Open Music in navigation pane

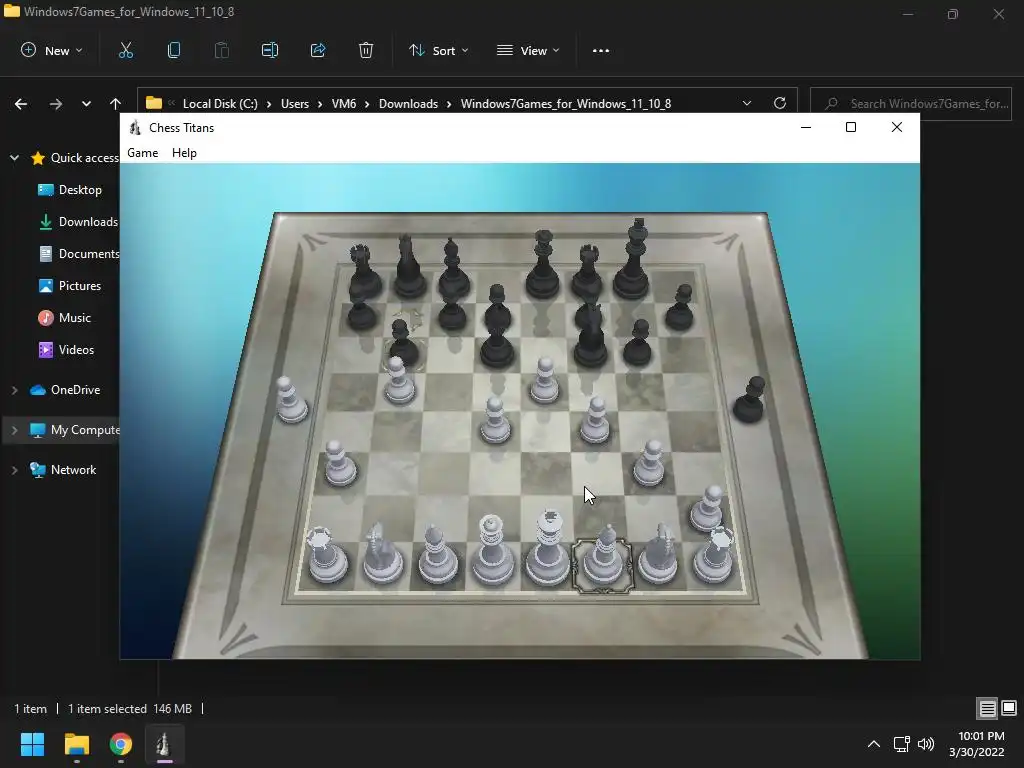click(74, 317)
